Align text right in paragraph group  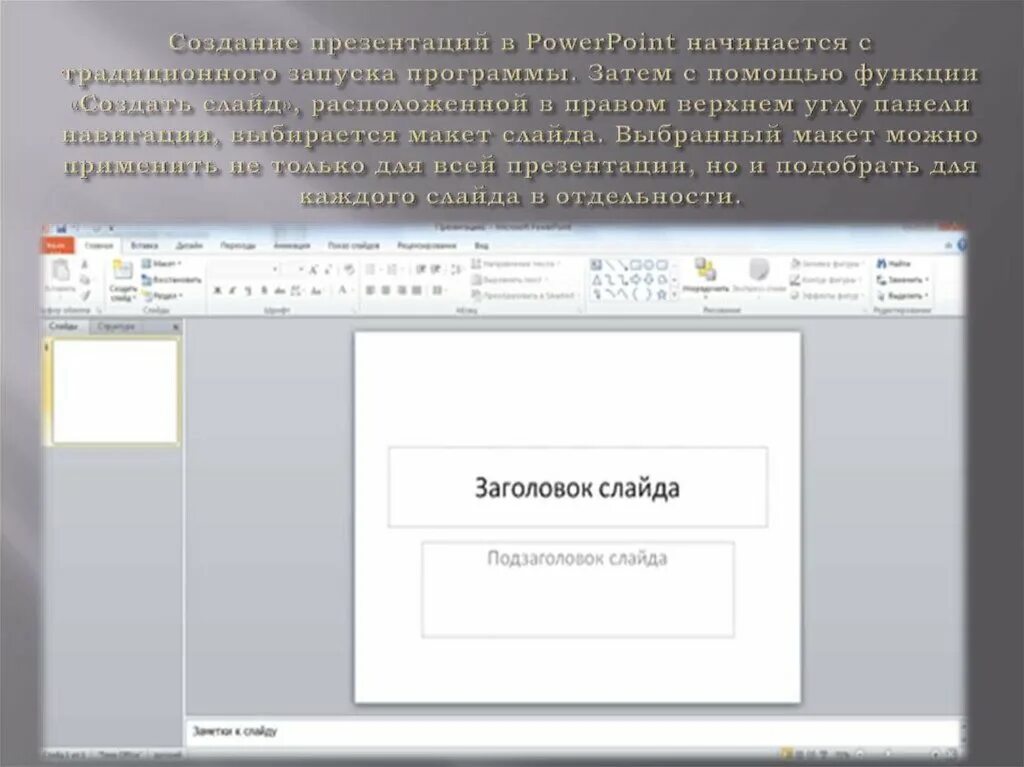coord(402,291)
